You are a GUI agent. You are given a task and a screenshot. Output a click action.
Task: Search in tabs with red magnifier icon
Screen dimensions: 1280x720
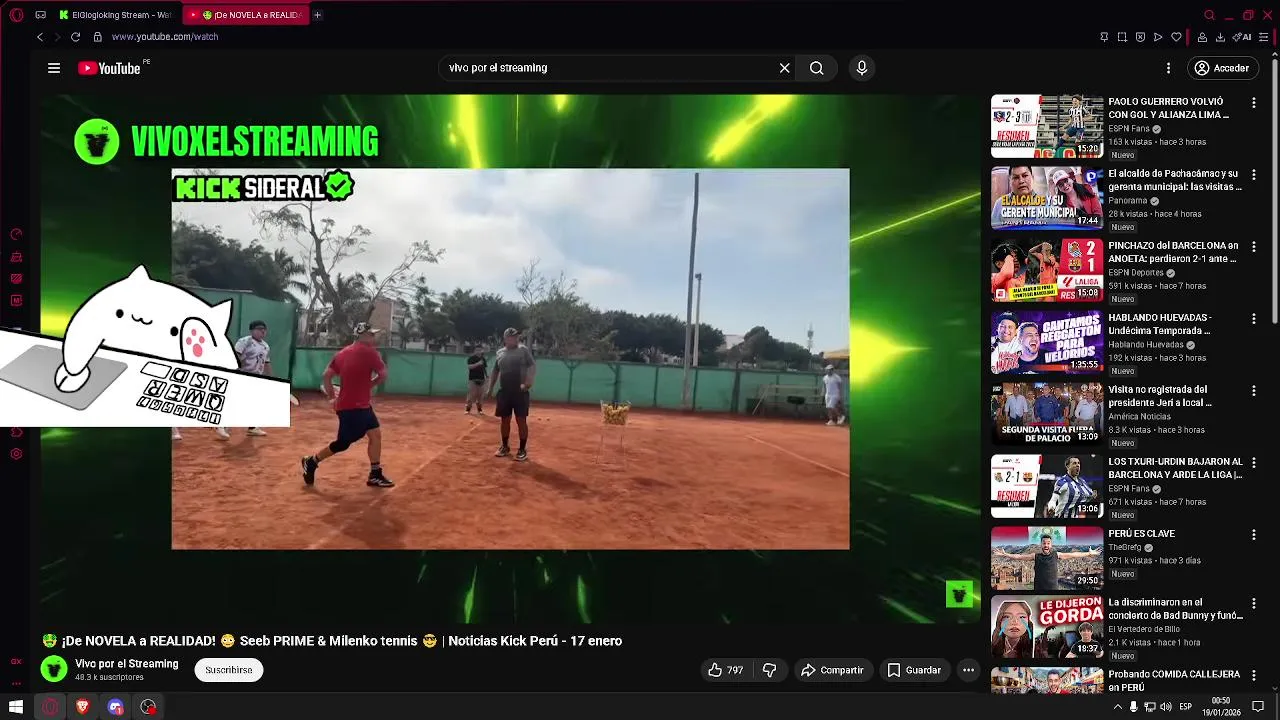click(1210, 15)
